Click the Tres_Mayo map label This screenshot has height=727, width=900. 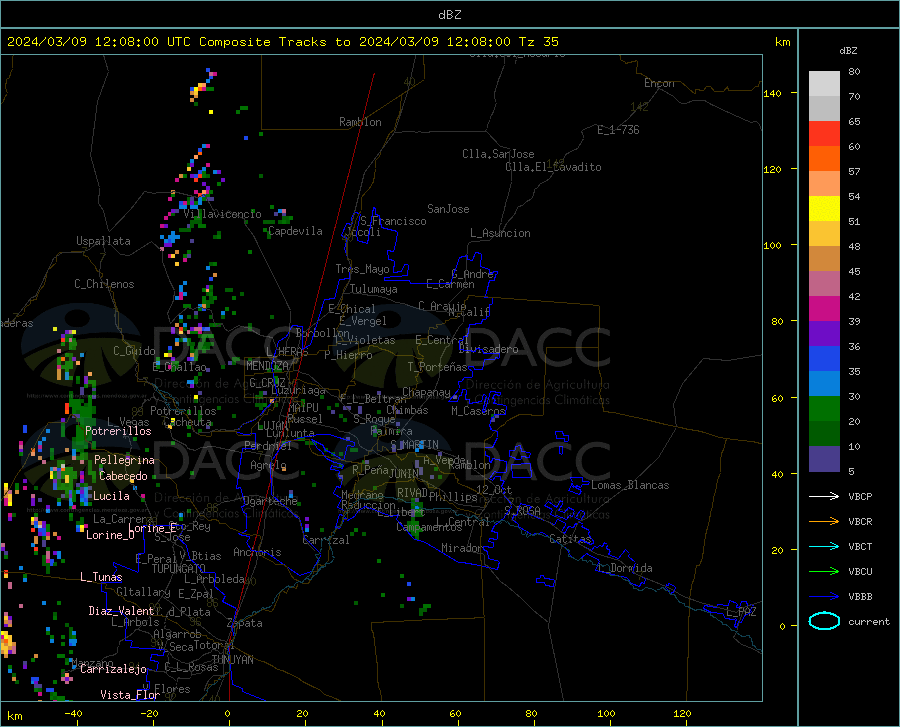click(362, 269)
